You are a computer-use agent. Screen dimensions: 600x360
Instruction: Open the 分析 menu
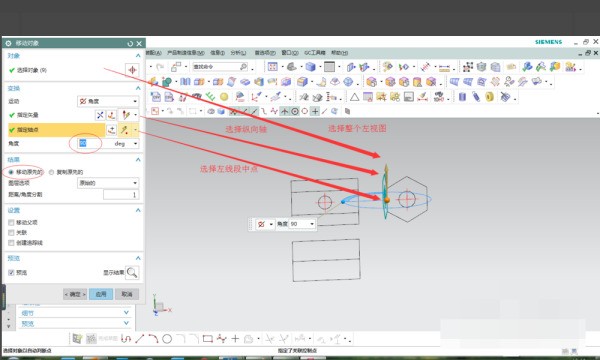point(238,53)
